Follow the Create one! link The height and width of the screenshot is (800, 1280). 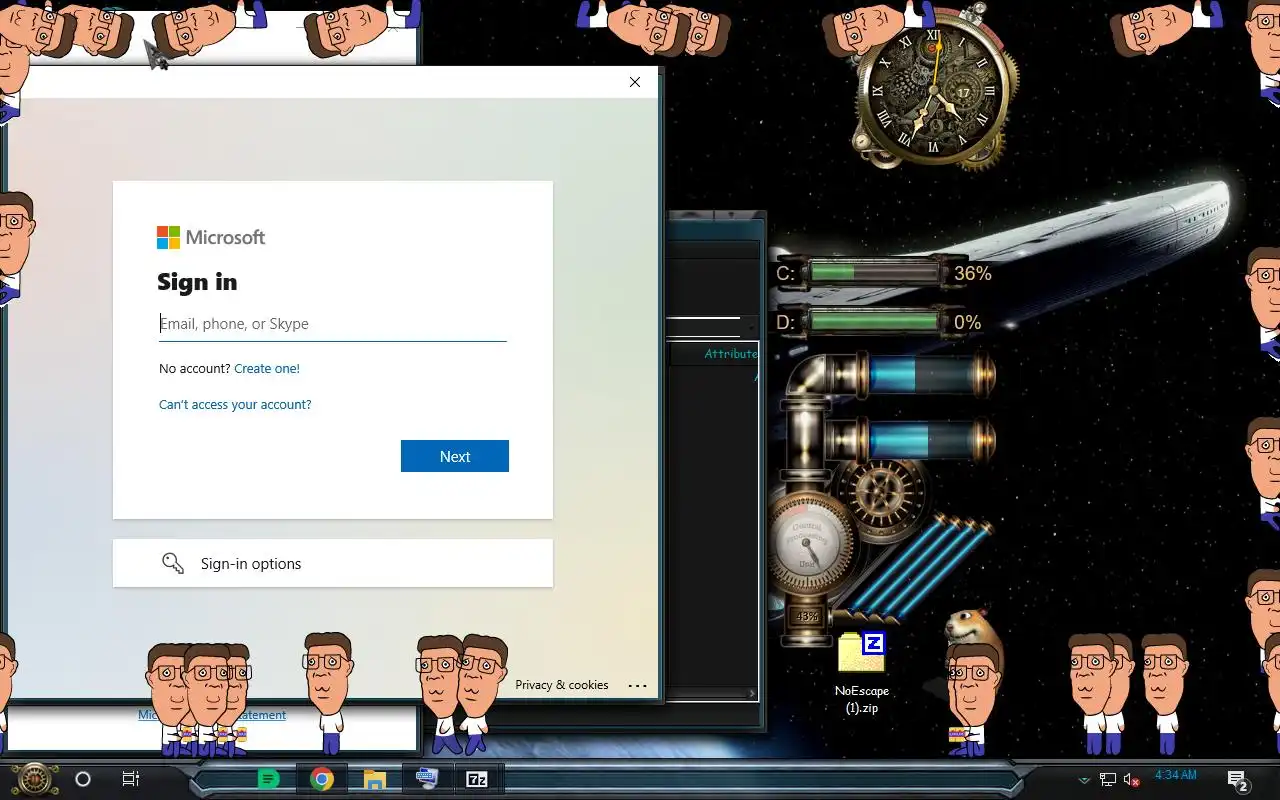pos(267,368)
